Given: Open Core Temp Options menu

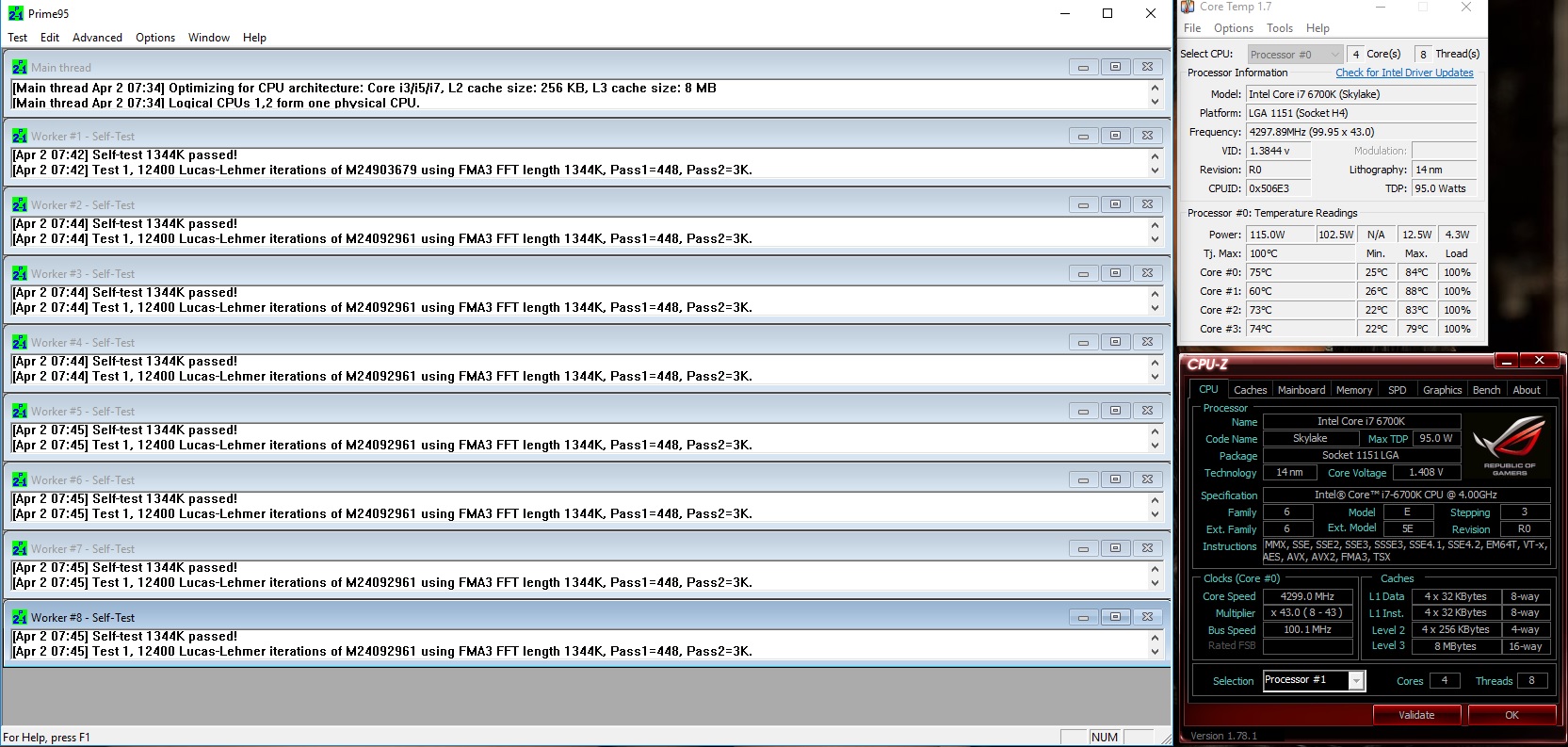Looking at the screenshot, I should (x=1234, y=28).
